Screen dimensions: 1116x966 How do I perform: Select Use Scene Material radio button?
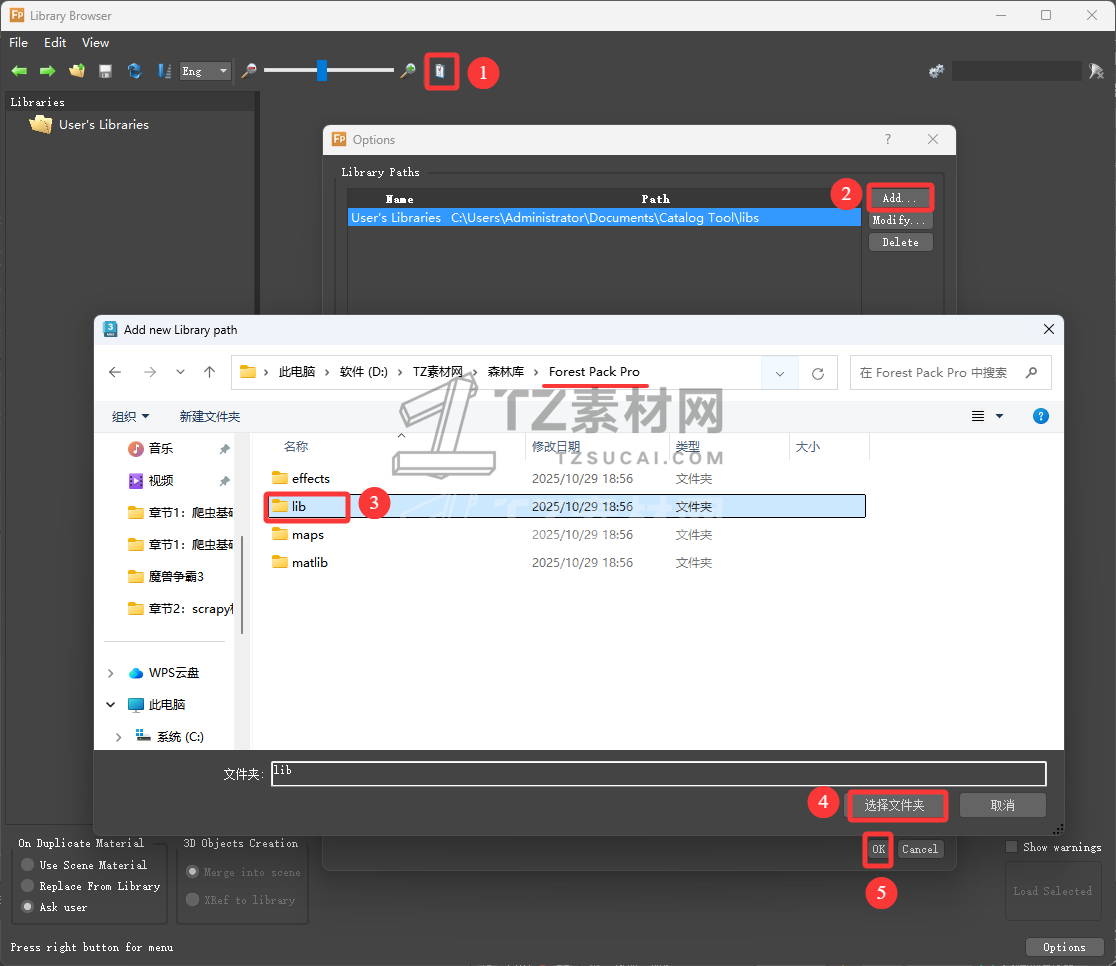(28, 864)
